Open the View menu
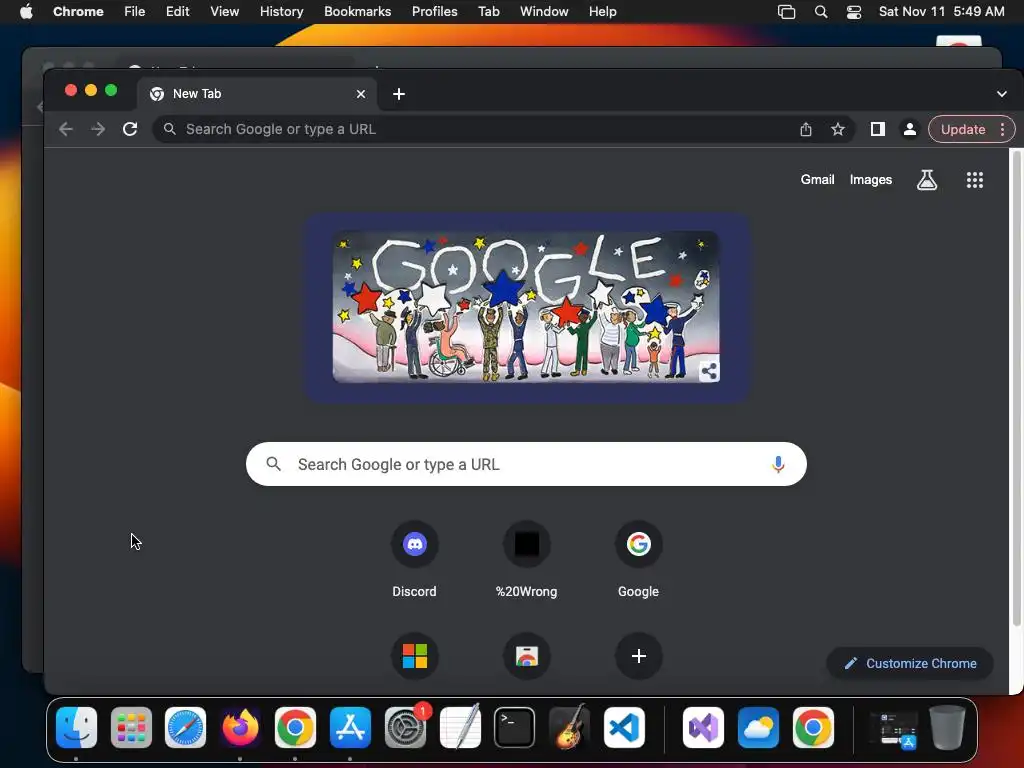The image size is (1024, 768). 225,12
